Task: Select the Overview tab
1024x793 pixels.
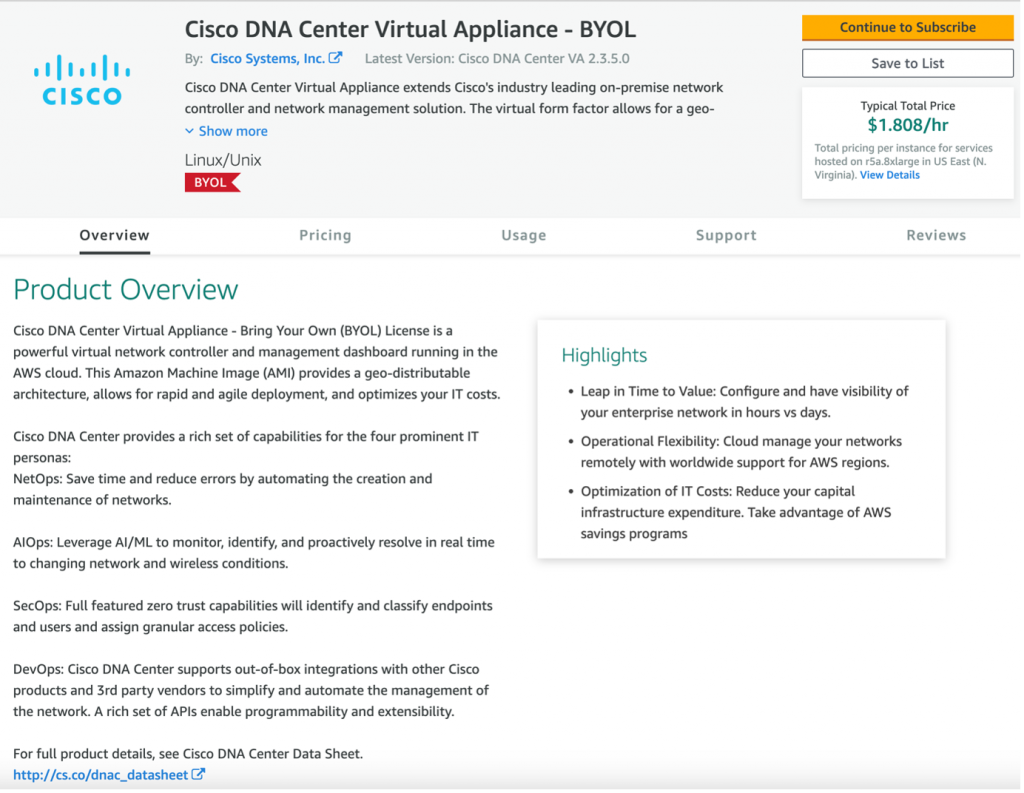Action: click(x=113, y=235)
